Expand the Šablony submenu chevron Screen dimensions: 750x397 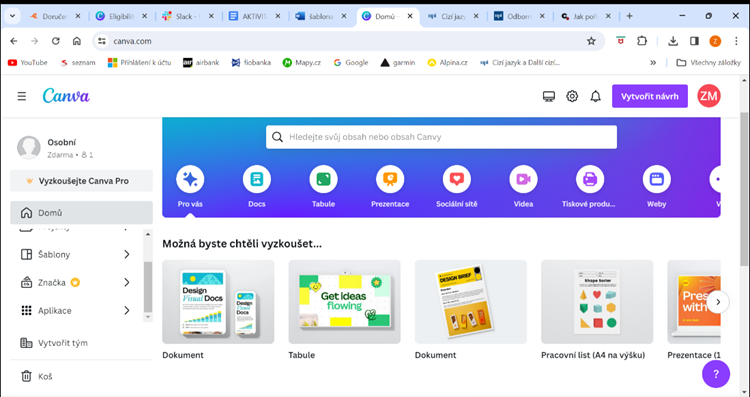coord(127,254)
